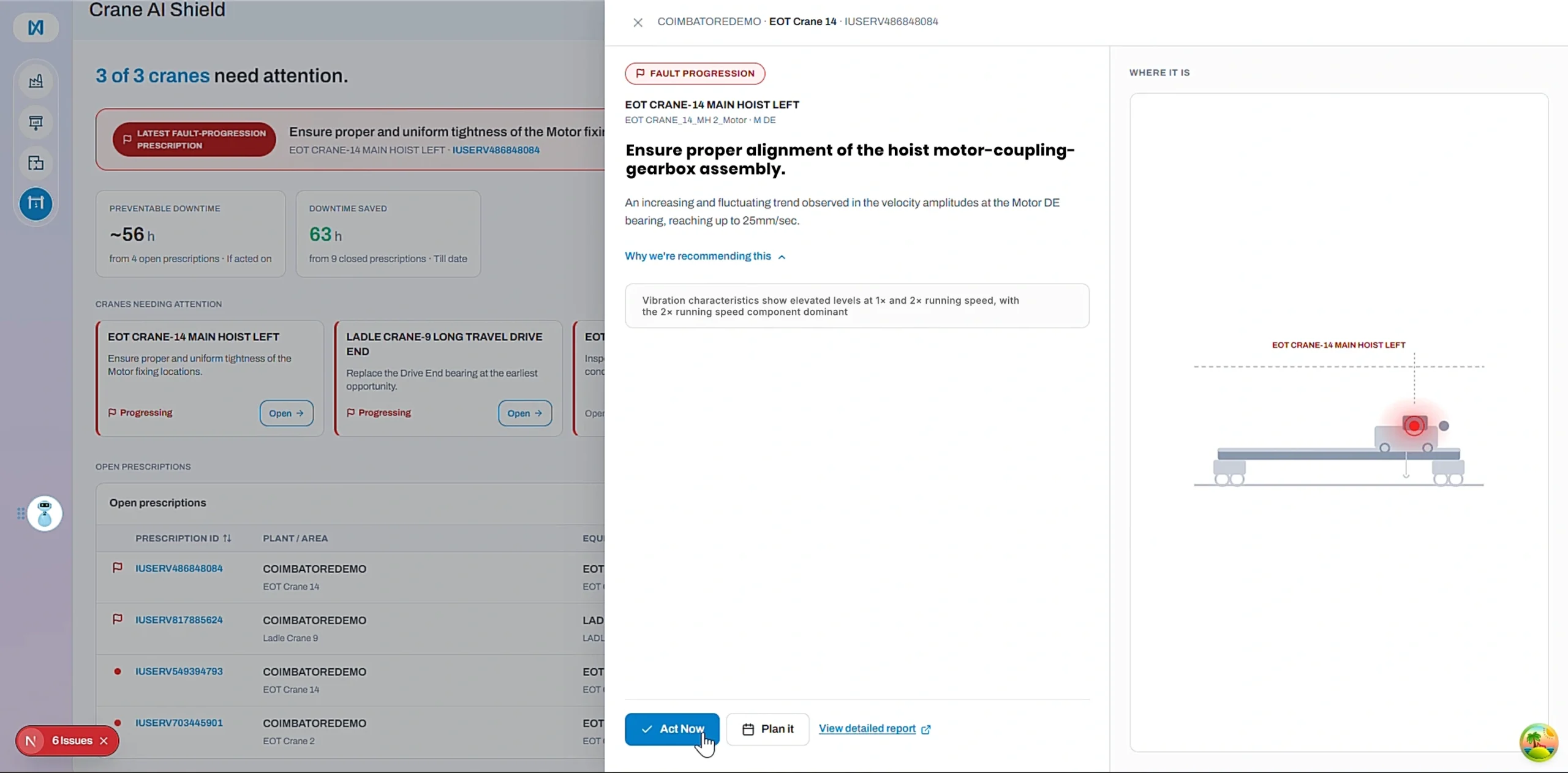The width and height of the screenshot is (1568, 773).
Task: Sort by Prescription ID column
Action: pyautogui.click(x=183, y=538)
